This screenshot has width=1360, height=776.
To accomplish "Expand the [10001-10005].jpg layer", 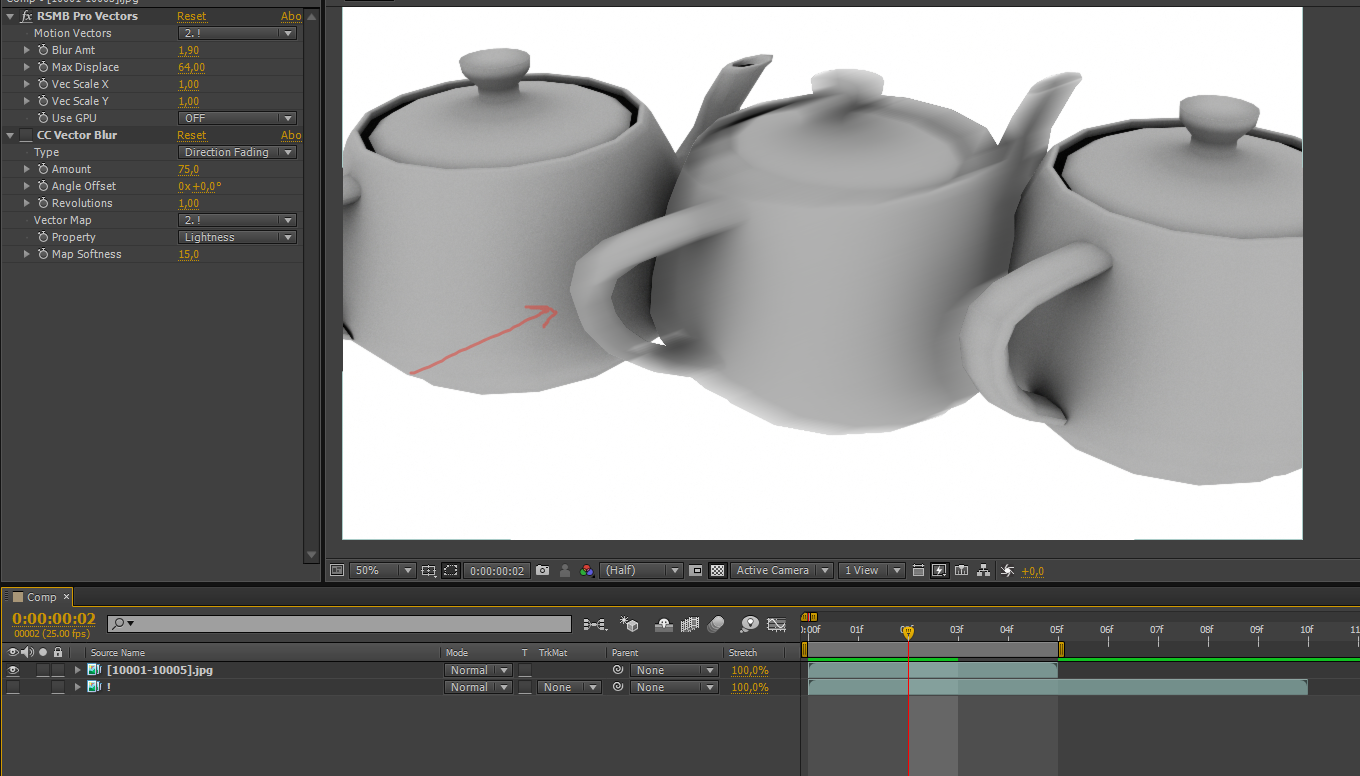I will coord(78,670).
